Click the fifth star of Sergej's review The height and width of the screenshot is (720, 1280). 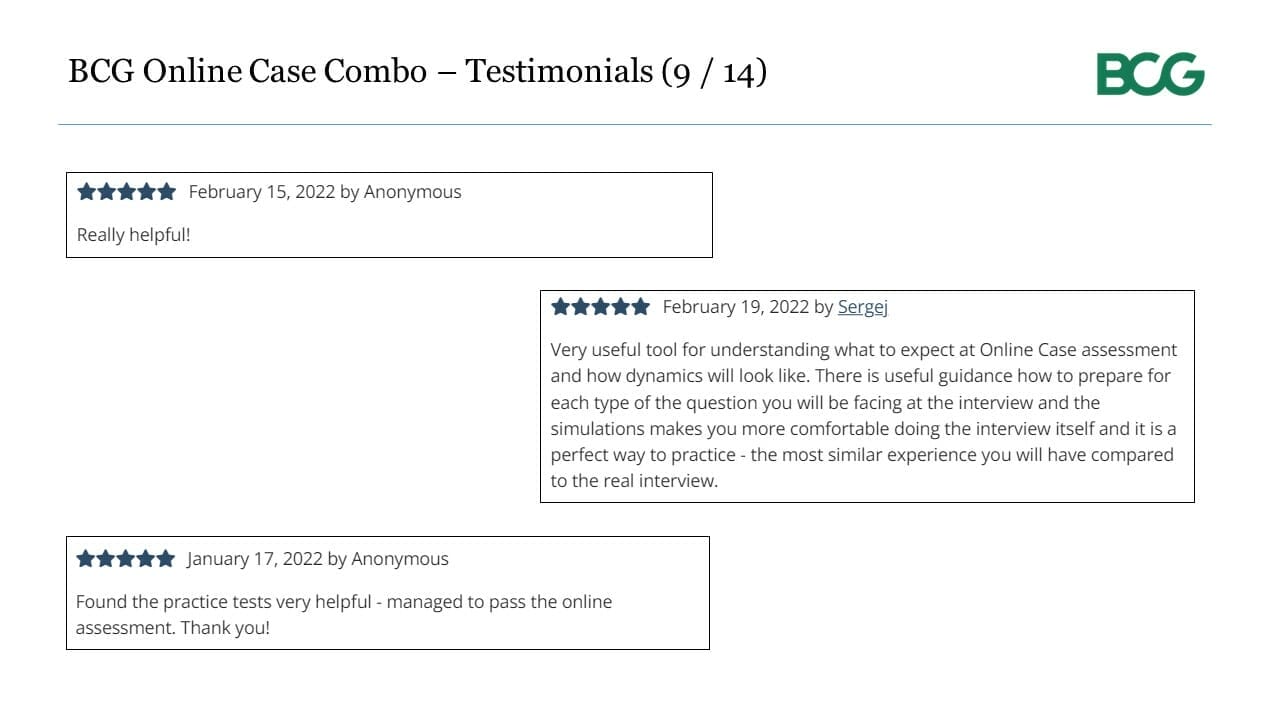tap(640, 307)
